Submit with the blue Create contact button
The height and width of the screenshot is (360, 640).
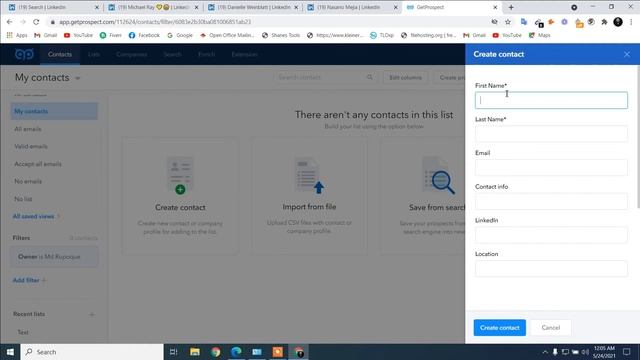tap(500, 328)
